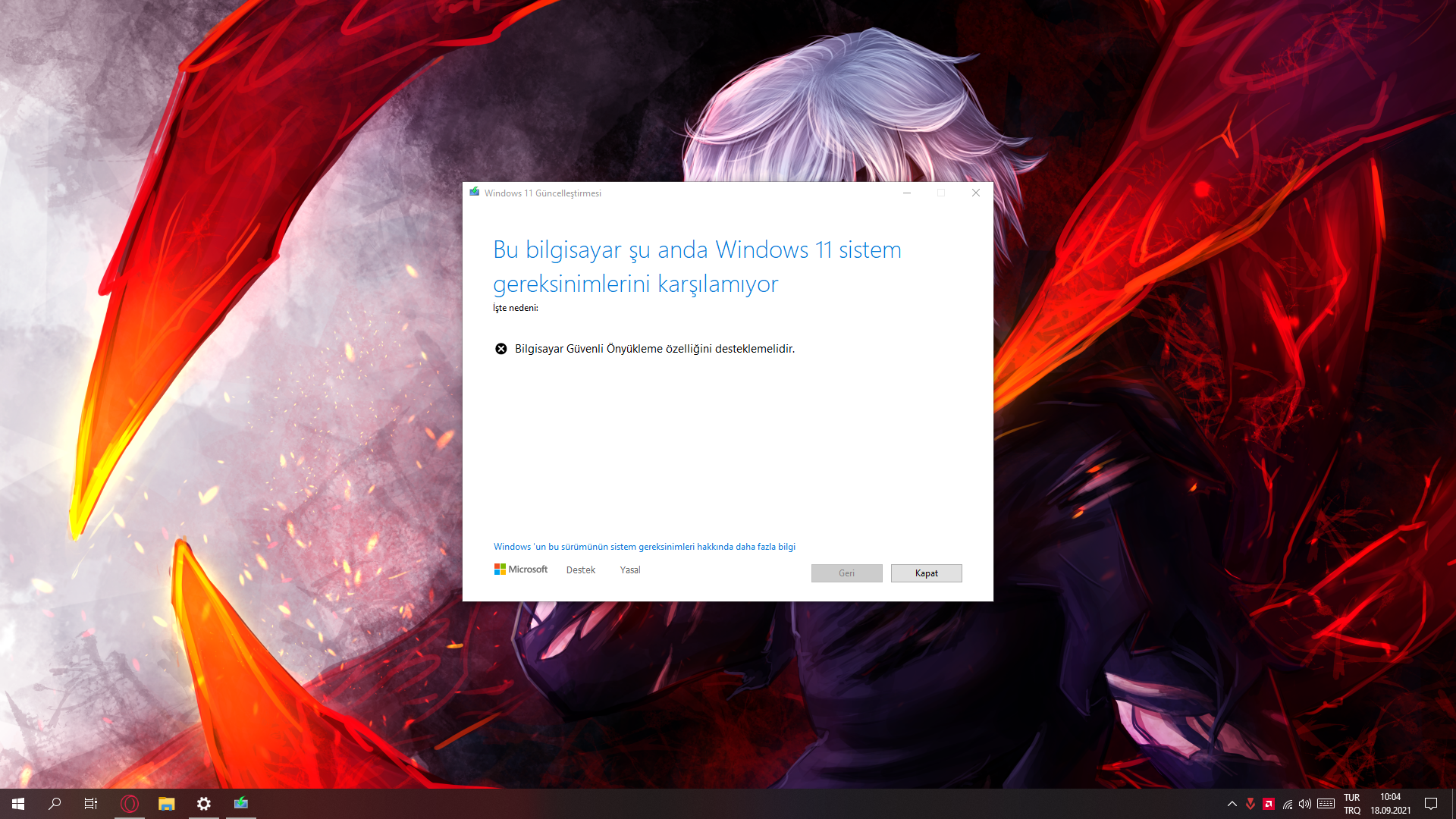Viewport: 1456px width, 819px height.
Task: Open taskbar search
Action: click(x=55, y=804)
